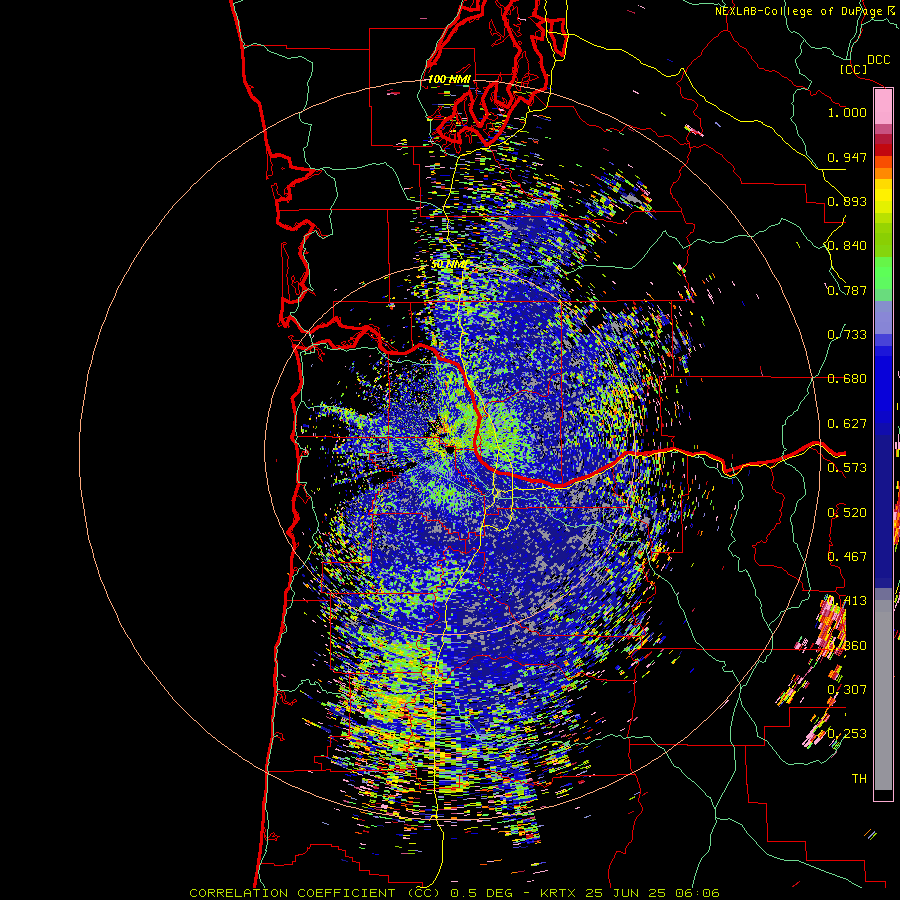Click the 50 NMI range ring label
Image resolution: width=900 pixels, height=900 pixels.
point(449,265)
